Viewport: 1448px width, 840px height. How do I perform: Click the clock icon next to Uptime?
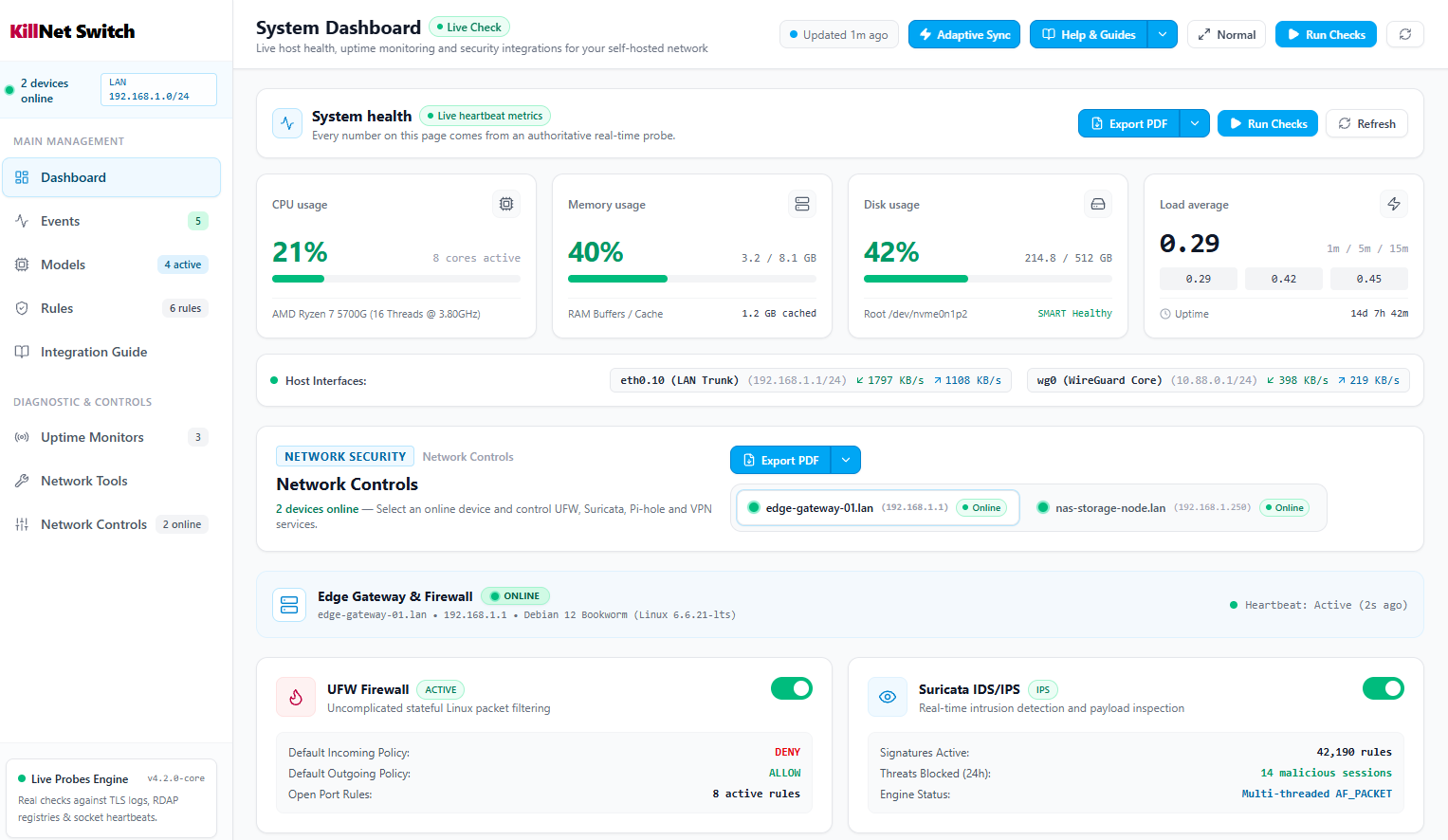coord(1165,314)
